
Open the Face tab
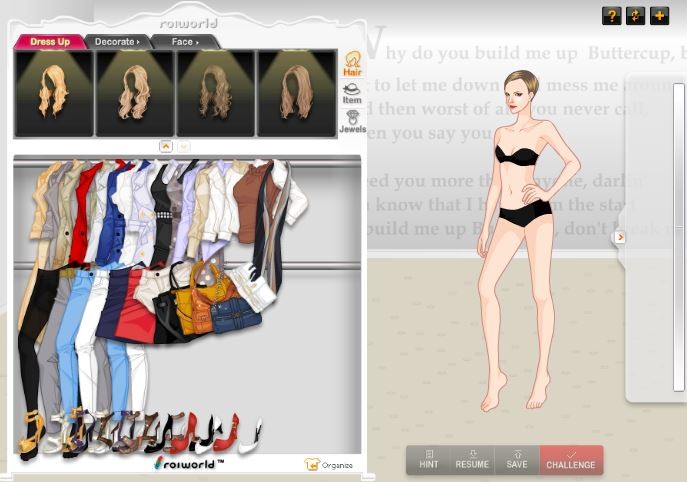click(x=184, y=42)
